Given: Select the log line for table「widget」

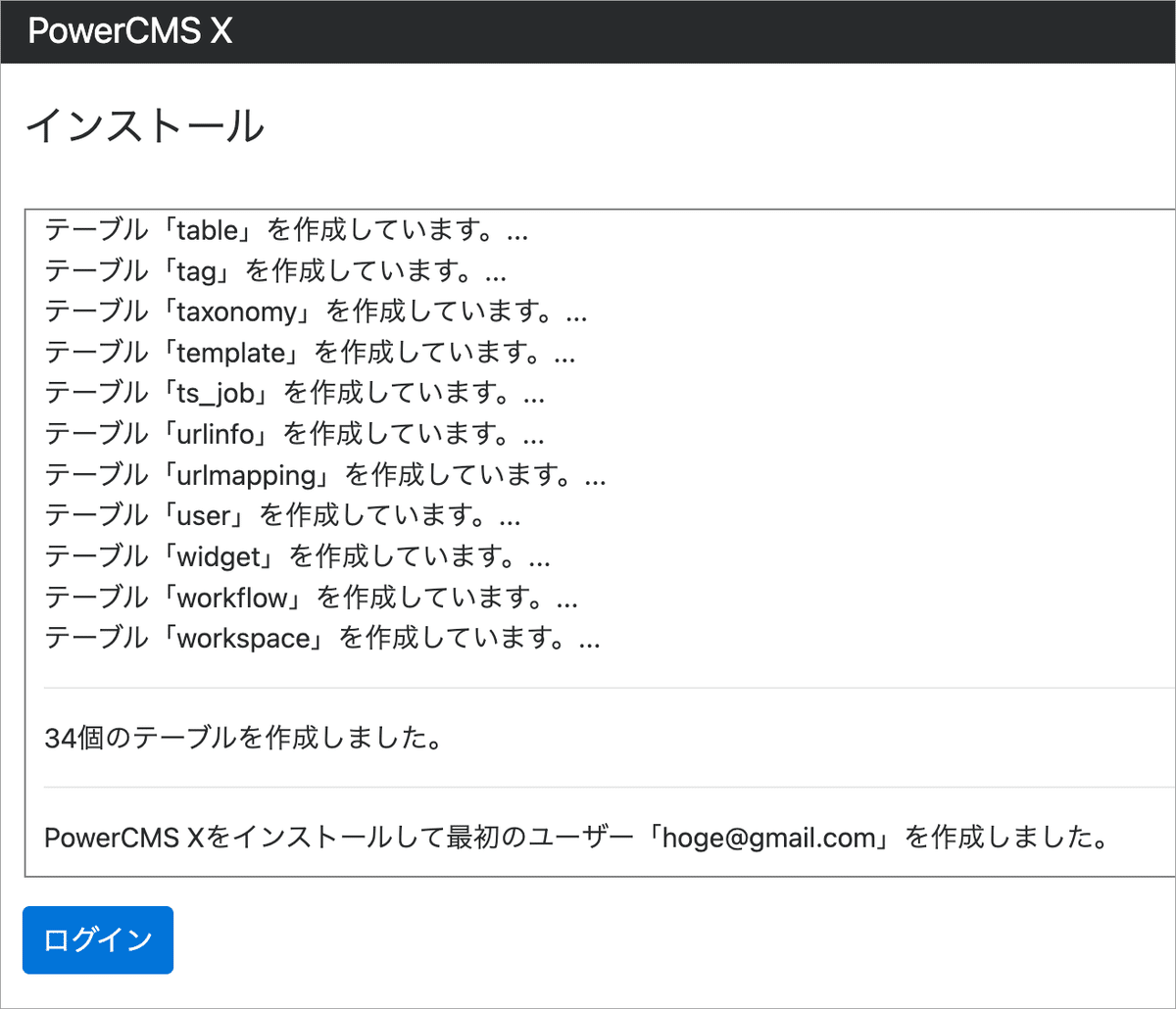Looking at the screenshot, I should click(298, 555).
